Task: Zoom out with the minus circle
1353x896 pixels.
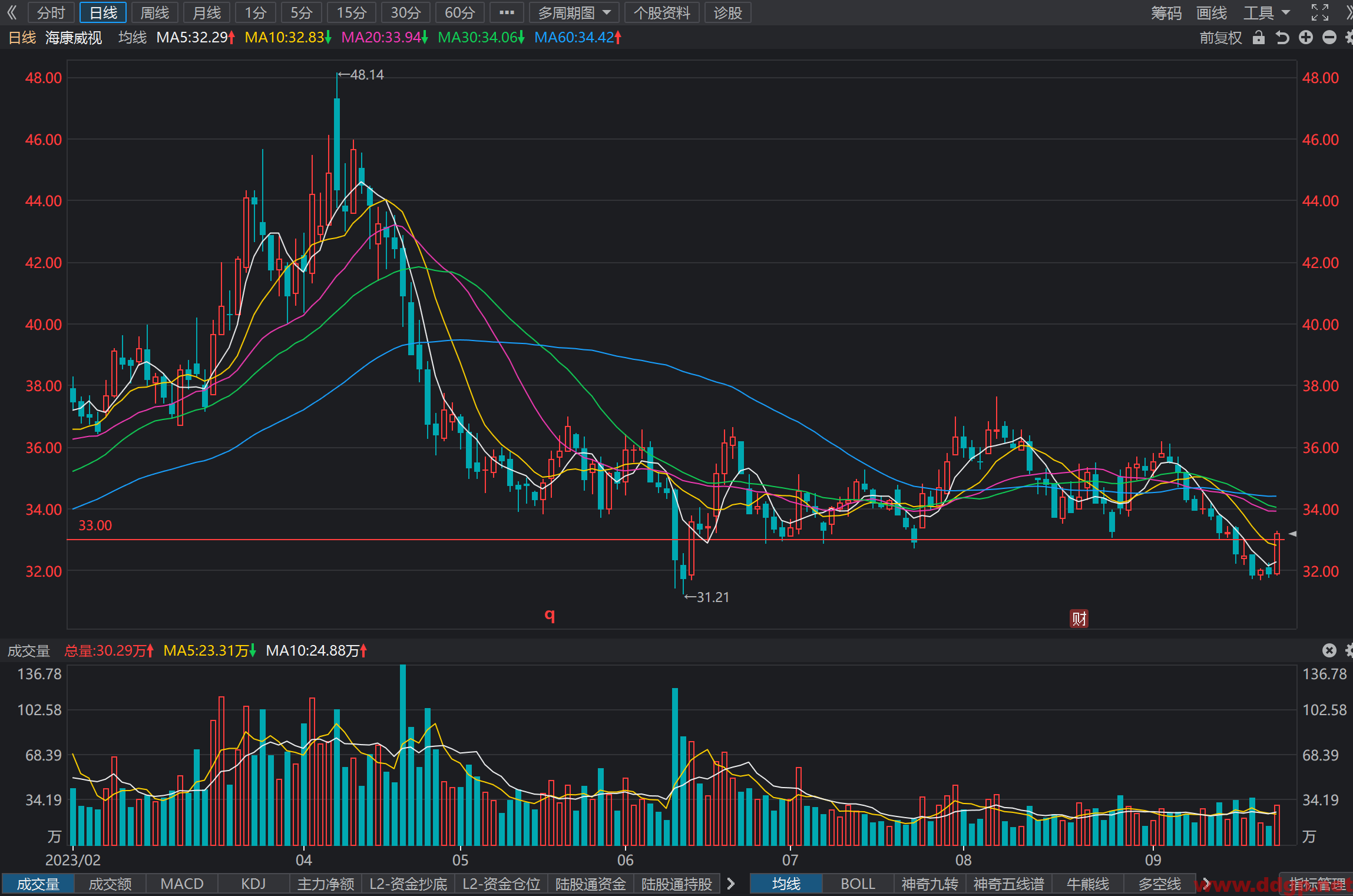Action: [x=1329, y=38]
